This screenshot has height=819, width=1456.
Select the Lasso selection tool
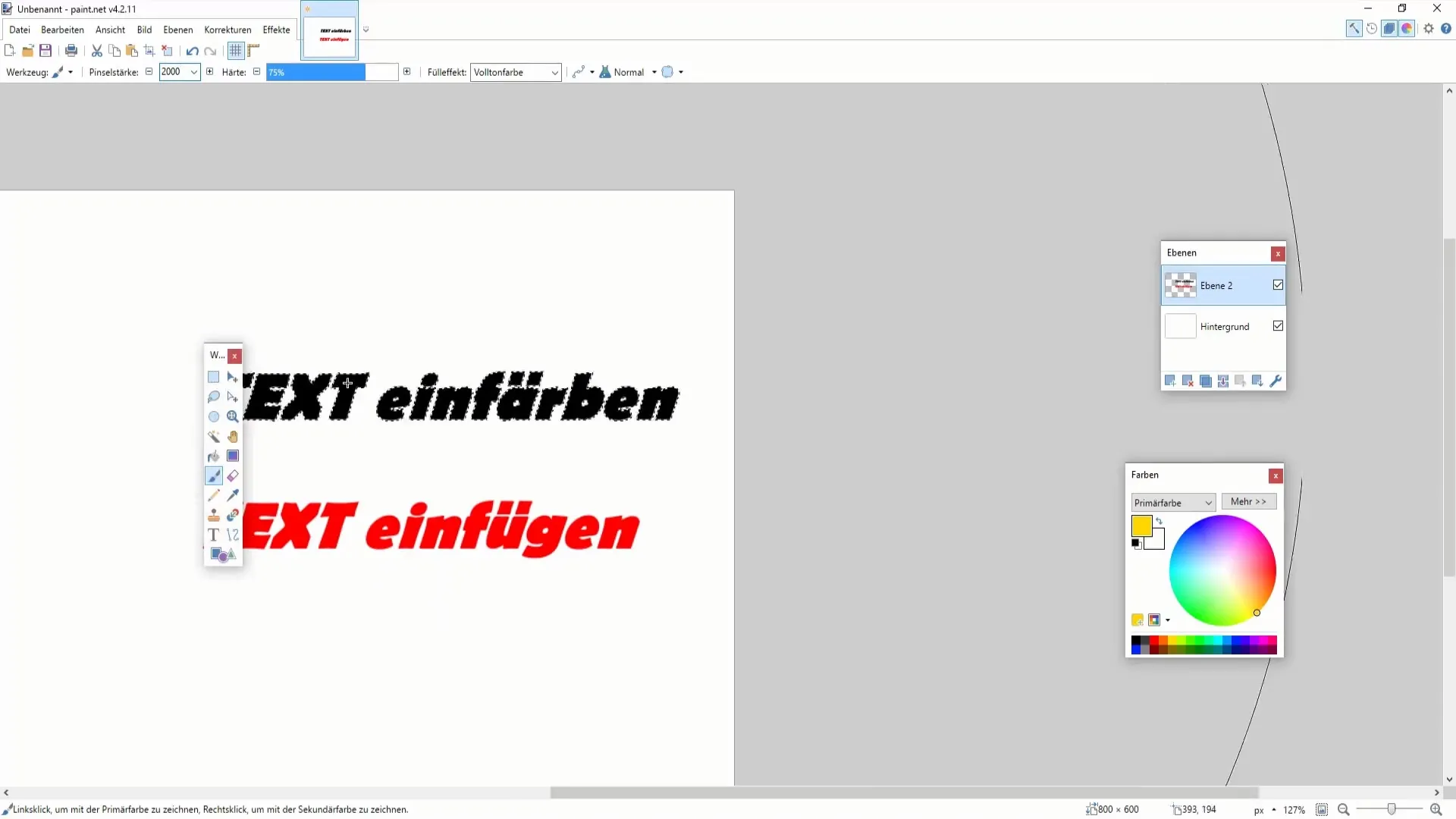click(213, 397)
